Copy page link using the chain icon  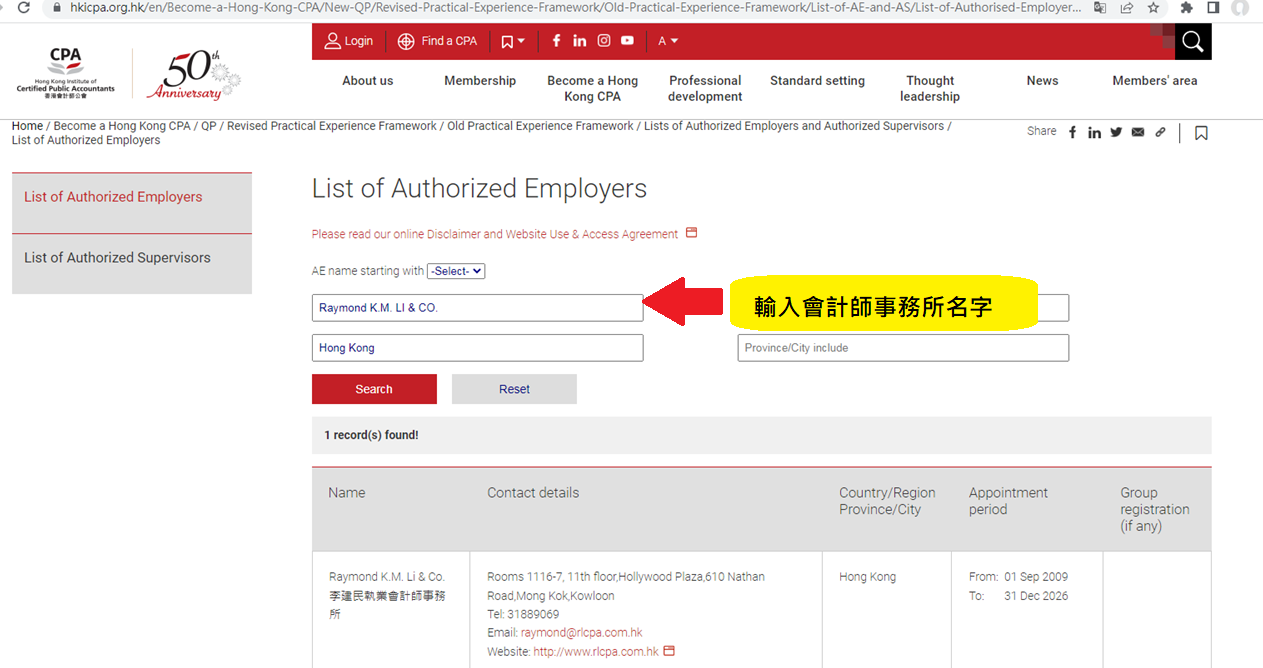click(1160, 132)
